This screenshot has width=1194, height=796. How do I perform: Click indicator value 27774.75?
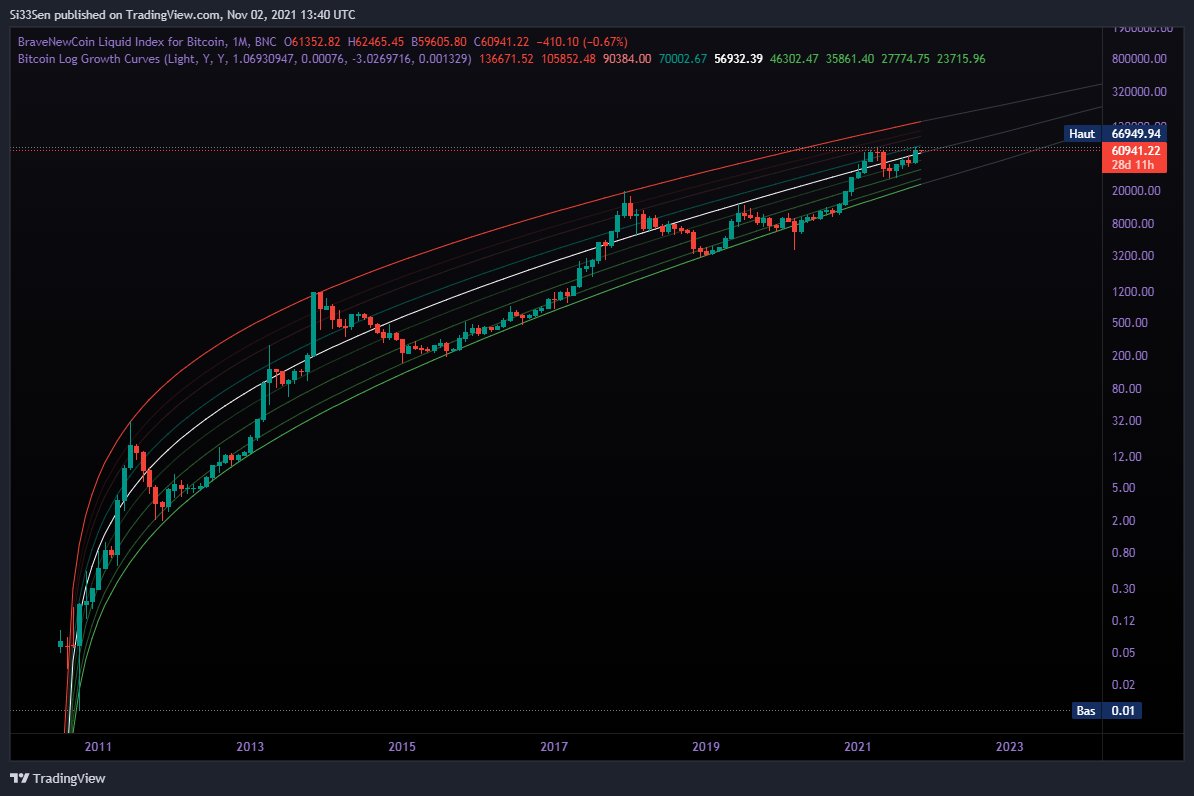pyautogui.click(x=905, y=59)
